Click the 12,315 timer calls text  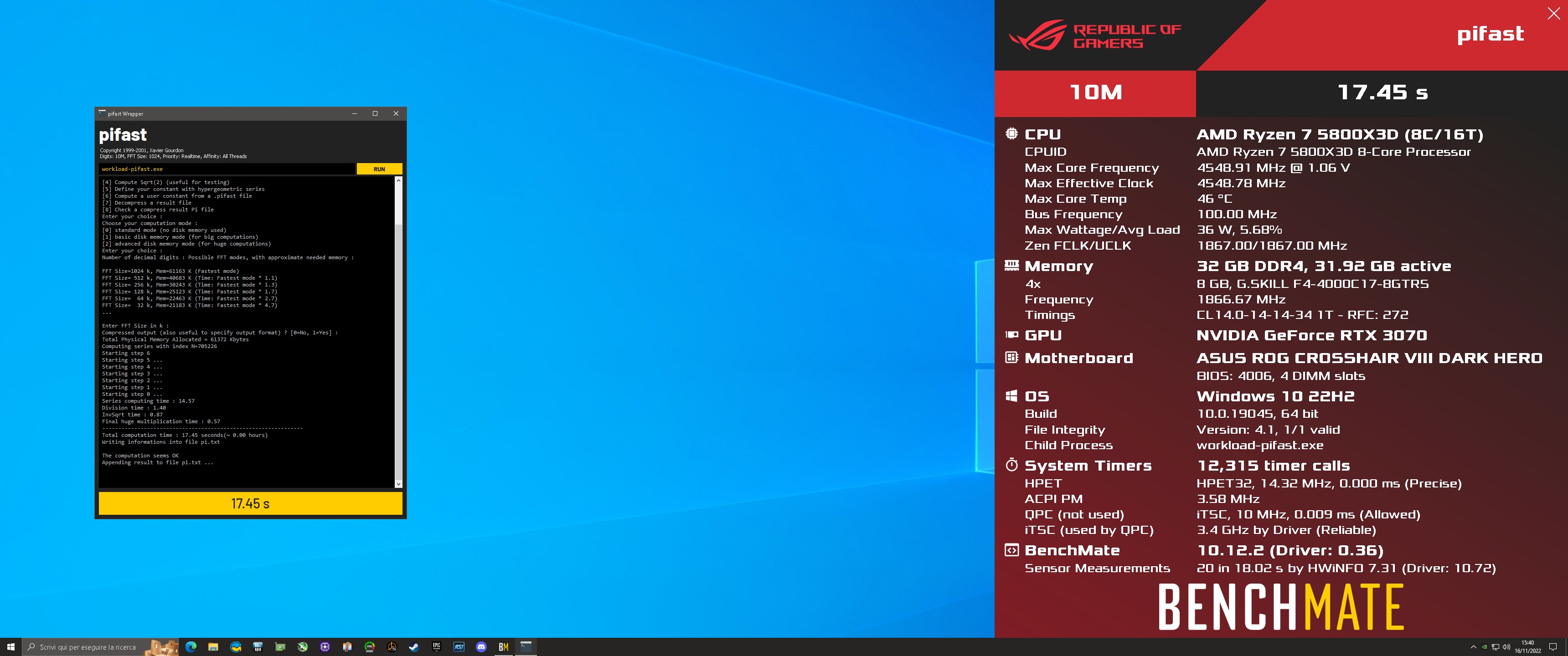click(x=1274, y=466)
